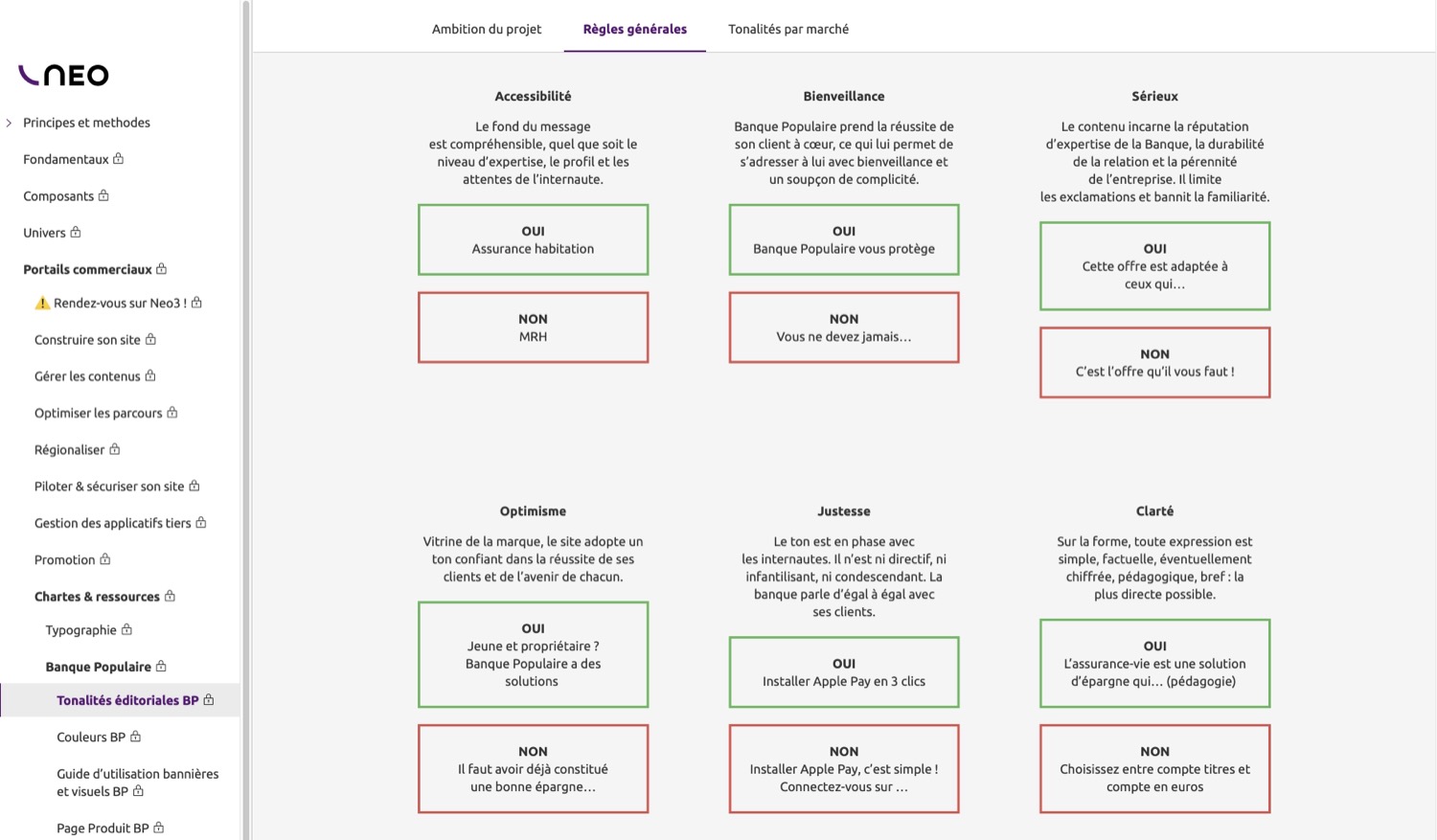Click the lock icon beside Couleurs BP
The width and height of the screenshot is (1437, 840).
(x=136, y=737)
